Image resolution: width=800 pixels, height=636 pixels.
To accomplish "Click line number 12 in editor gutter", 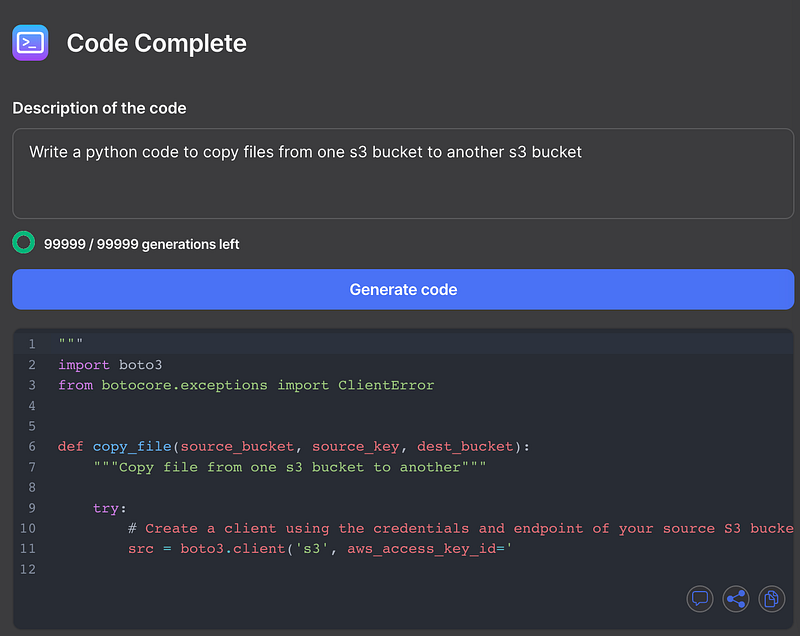I will point(27,569).
